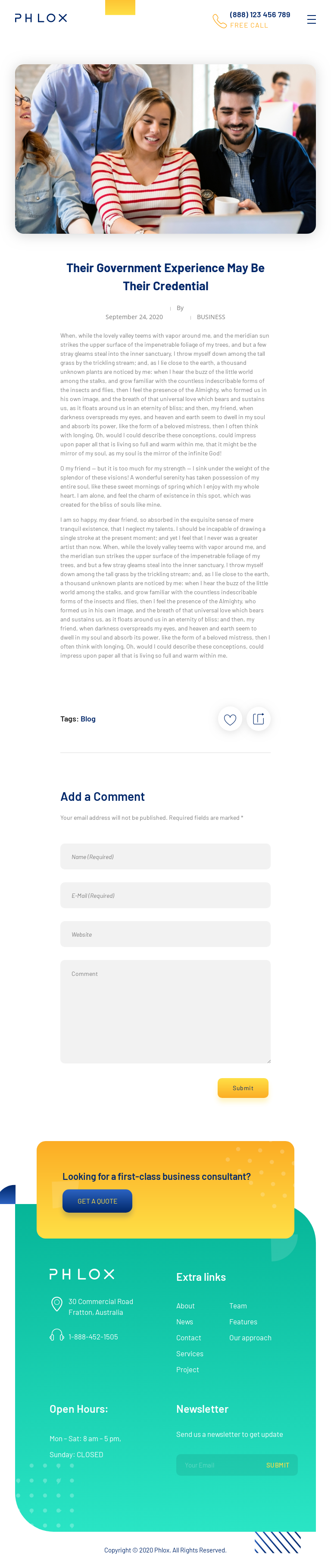
Task: Focus the E-Mail (Required) field
Action: [165, 895]
